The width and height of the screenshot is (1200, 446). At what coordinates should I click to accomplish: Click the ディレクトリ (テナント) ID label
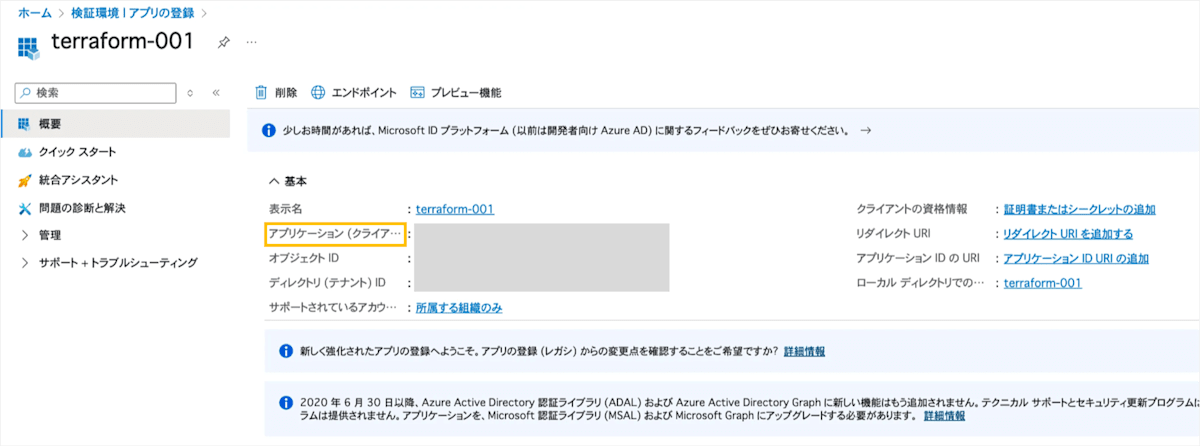327,283
